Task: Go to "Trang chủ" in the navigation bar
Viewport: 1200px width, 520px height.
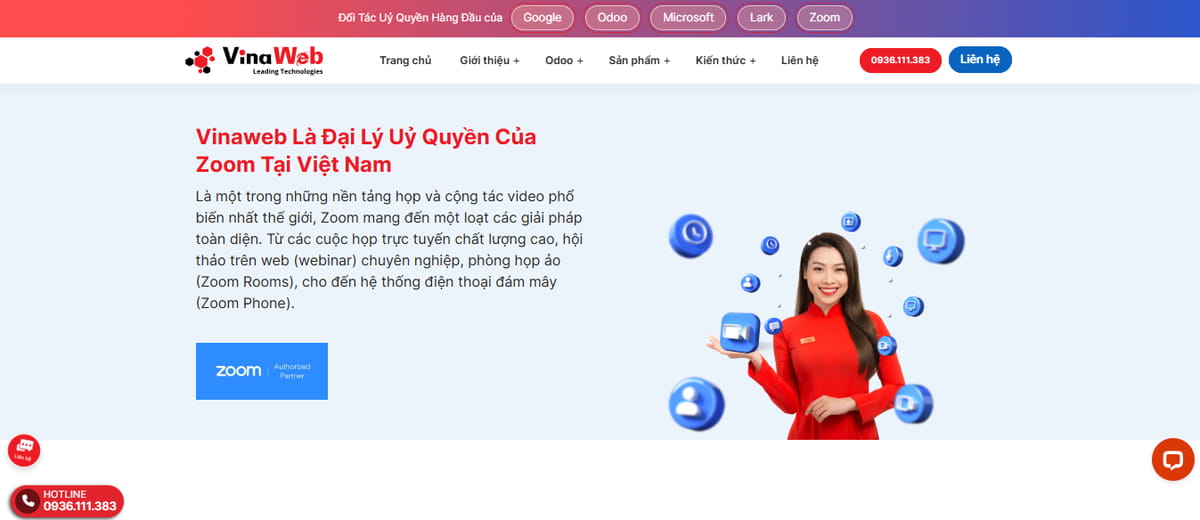Action: (x=405, y=61)
